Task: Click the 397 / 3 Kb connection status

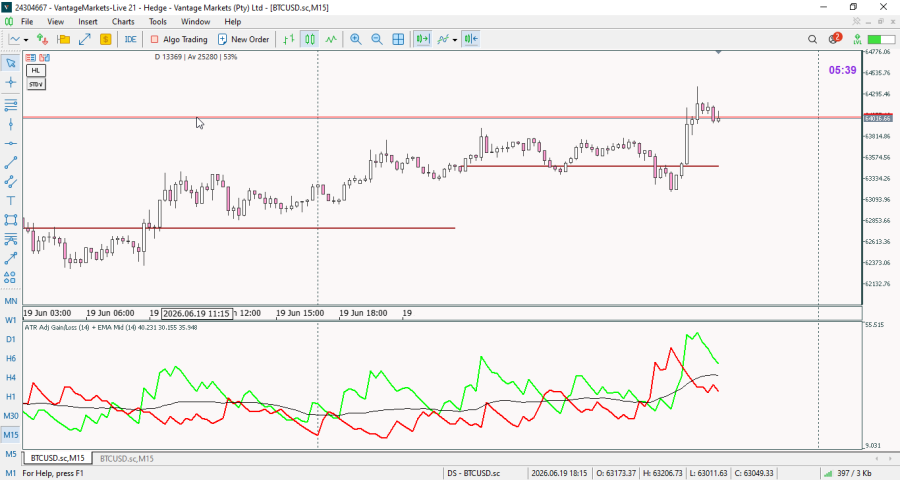Action: pos(848,473)
